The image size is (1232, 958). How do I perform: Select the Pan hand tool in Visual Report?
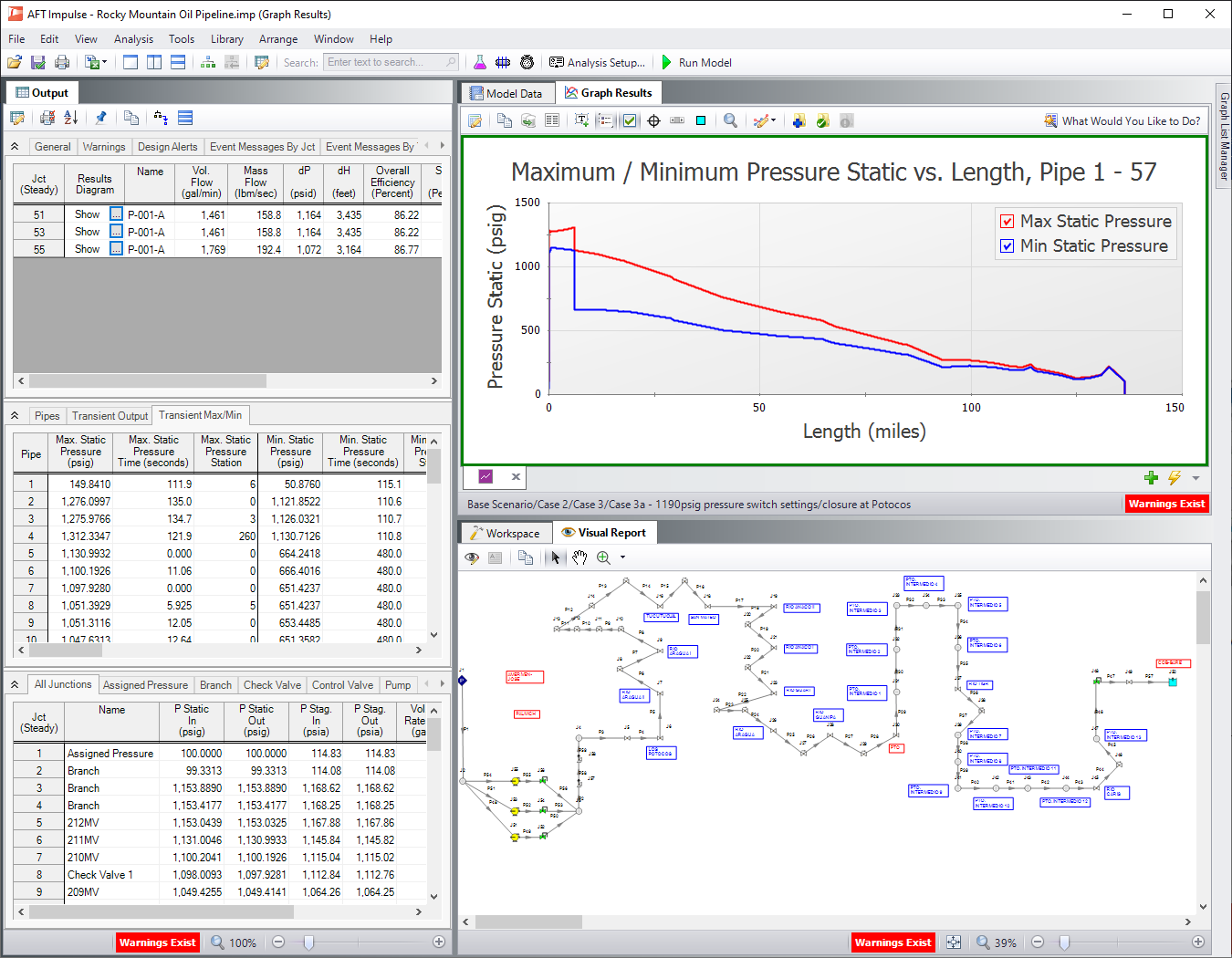point(579,557)
